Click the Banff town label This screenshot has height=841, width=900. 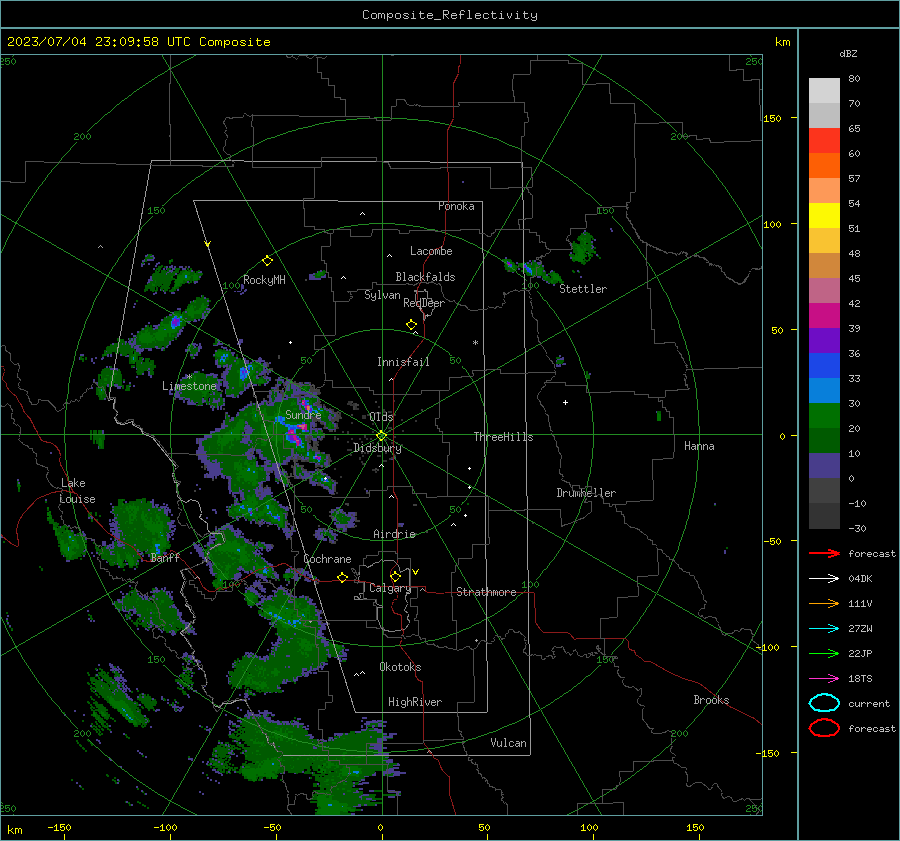pos(165,558)
